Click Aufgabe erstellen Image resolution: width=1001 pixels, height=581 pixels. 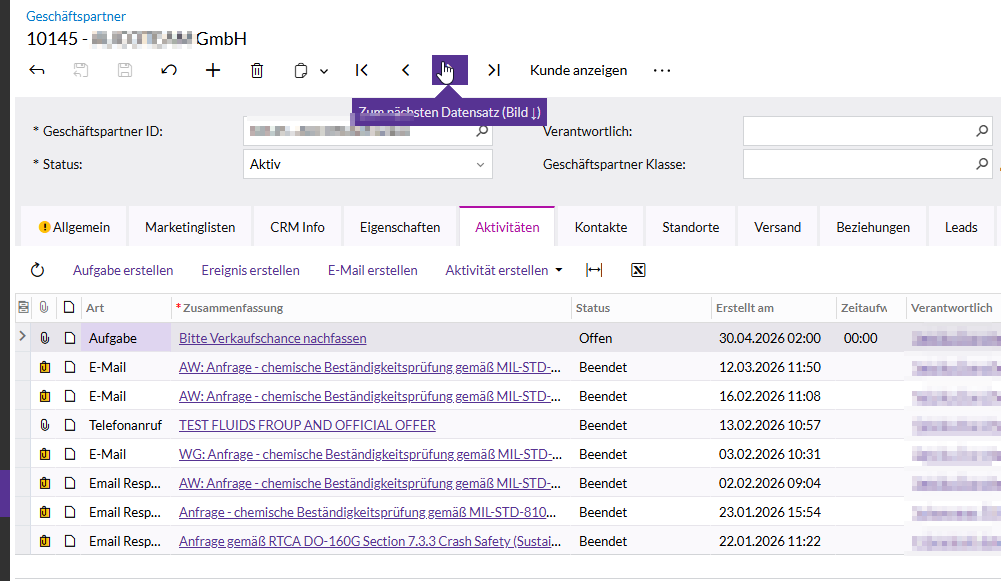[x=123, y=270]
